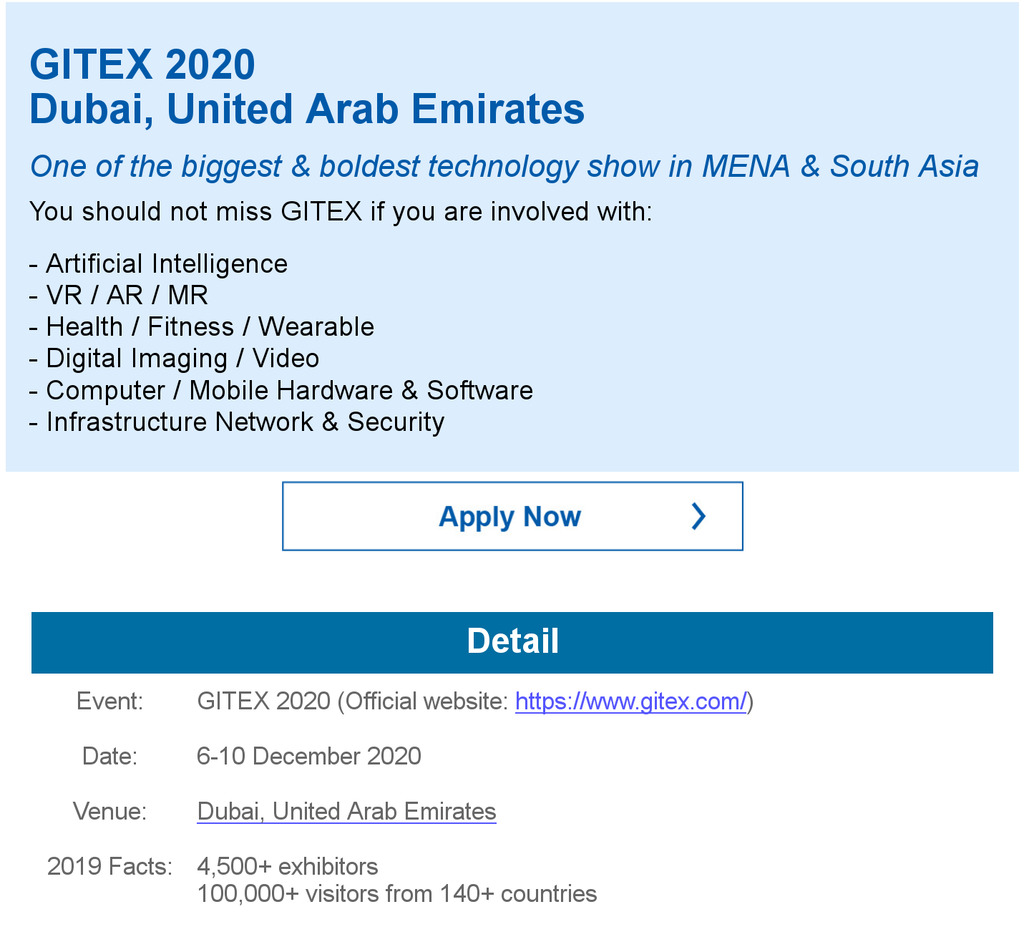Click the right chevron arrow beside Apply Now

698,516
